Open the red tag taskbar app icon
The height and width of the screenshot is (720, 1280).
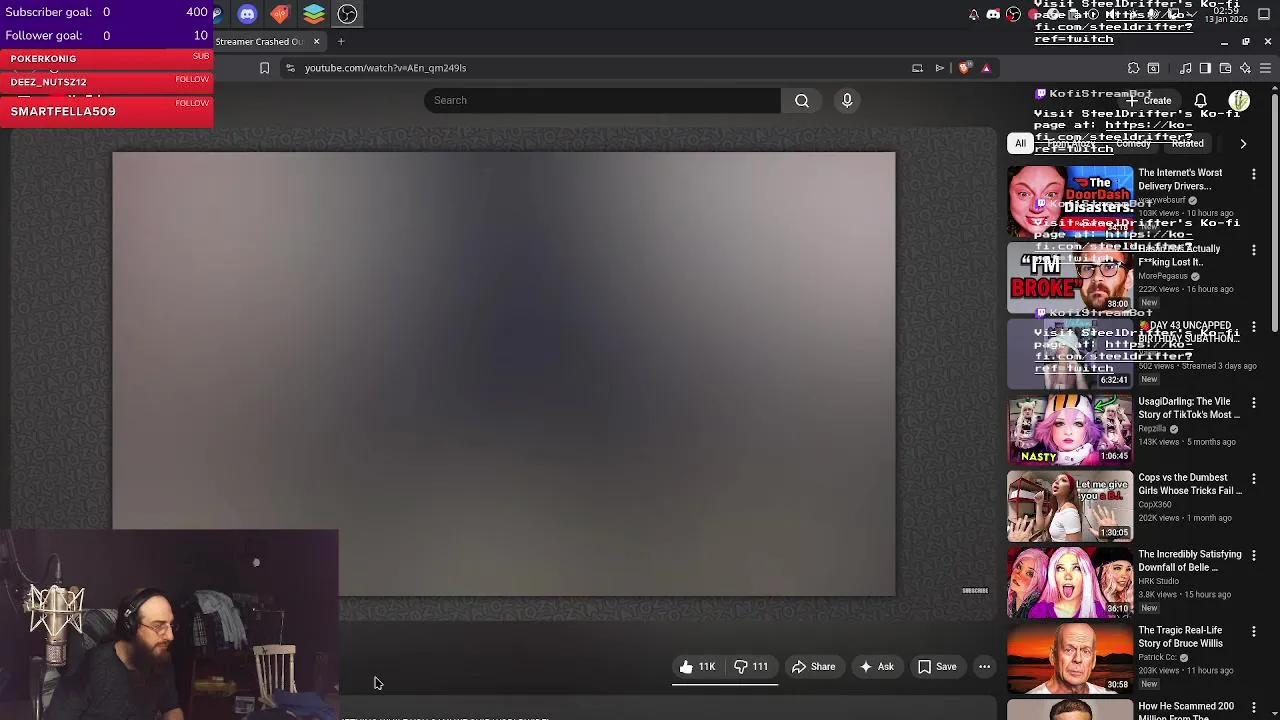(x=280, y=14)
